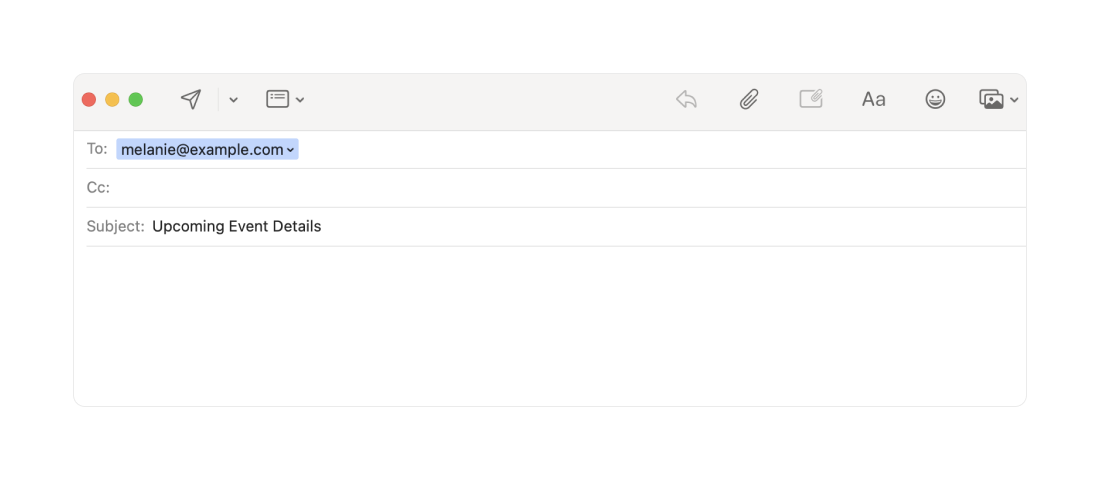Click the Subject field text
The height and width of the screenshot is (480, 1100).
click(236, 227)
